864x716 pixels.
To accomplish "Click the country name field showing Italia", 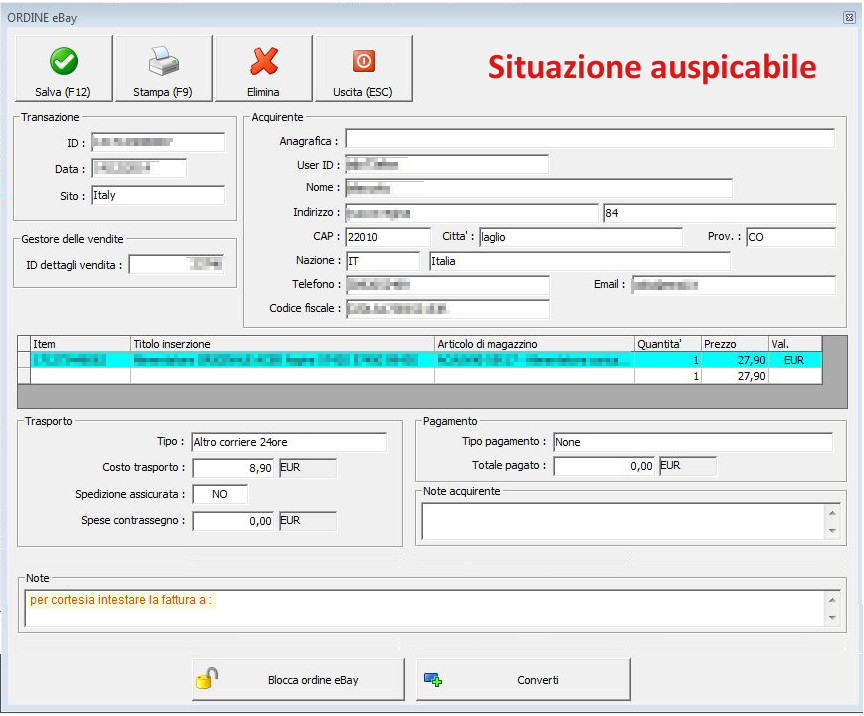I will tap(580, 261).
